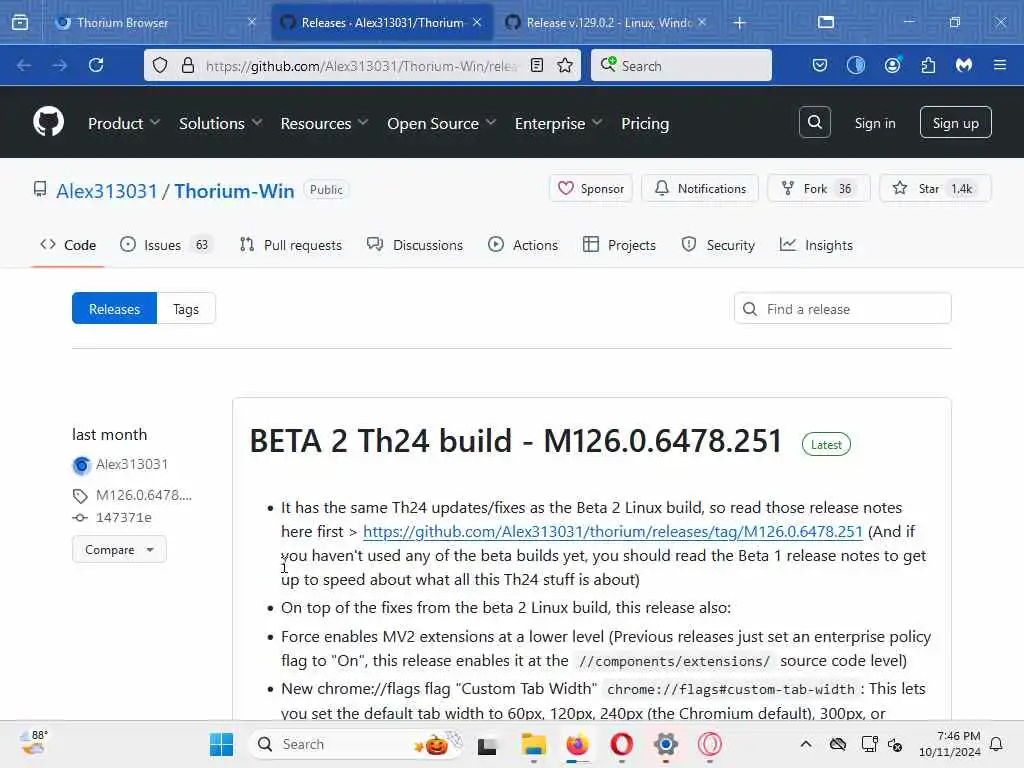
Task: Open commit 147371e
Action: tap(123, 517)
